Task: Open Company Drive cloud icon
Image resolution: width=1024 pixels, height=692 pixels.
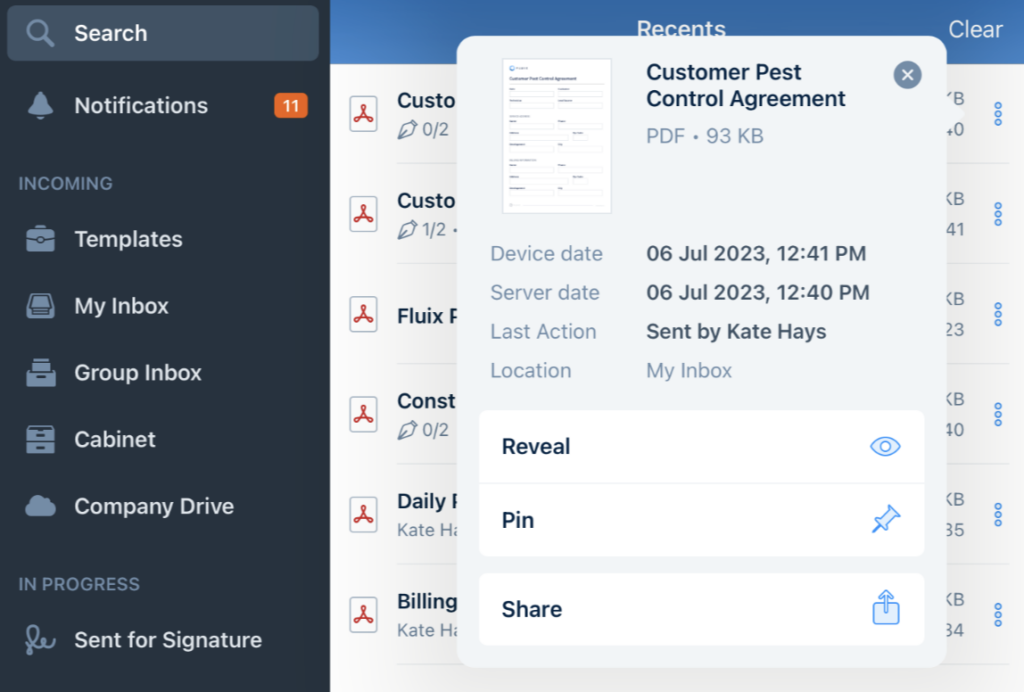Action: [x=40, y=506]
